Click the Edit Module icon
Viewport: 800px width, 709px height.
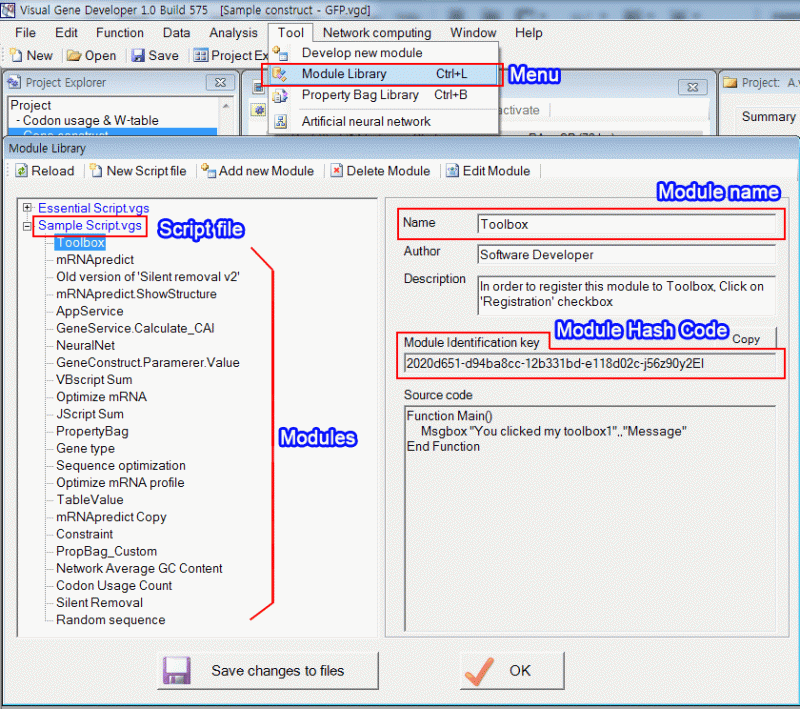coord(453,171)
